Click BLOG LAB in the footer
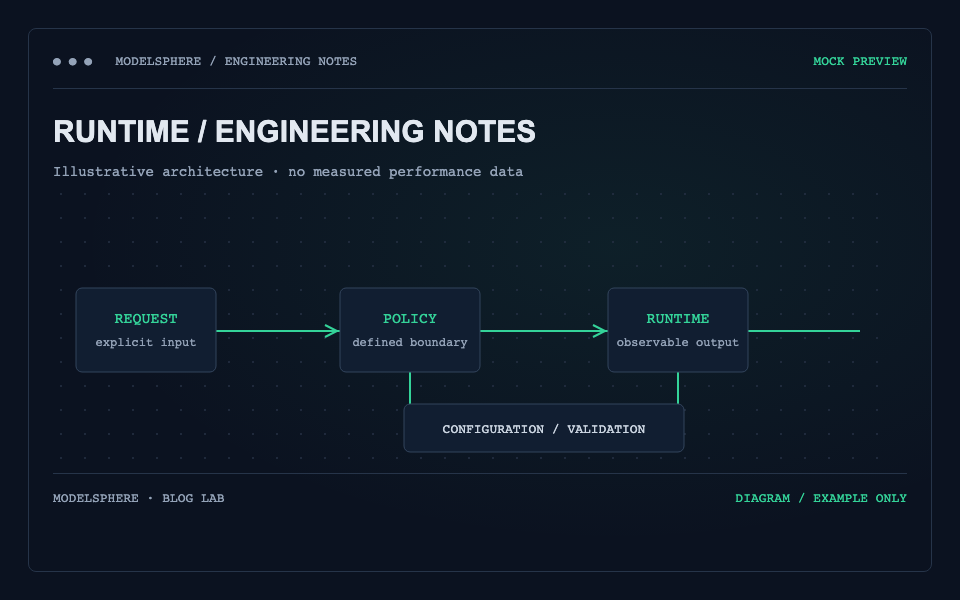Viewport: 960px width, 600px height. 193,498
